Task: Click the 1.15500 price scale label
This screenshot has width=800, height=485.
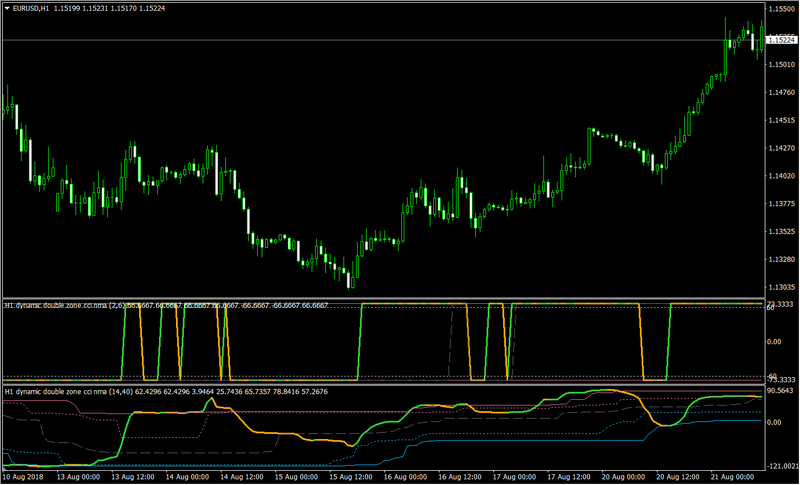Action: point(782,9)
